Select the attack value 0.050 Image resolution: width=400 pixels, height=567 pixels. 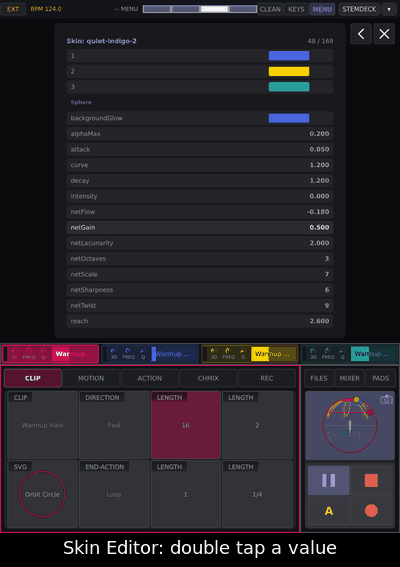click(x=319, y=149)
